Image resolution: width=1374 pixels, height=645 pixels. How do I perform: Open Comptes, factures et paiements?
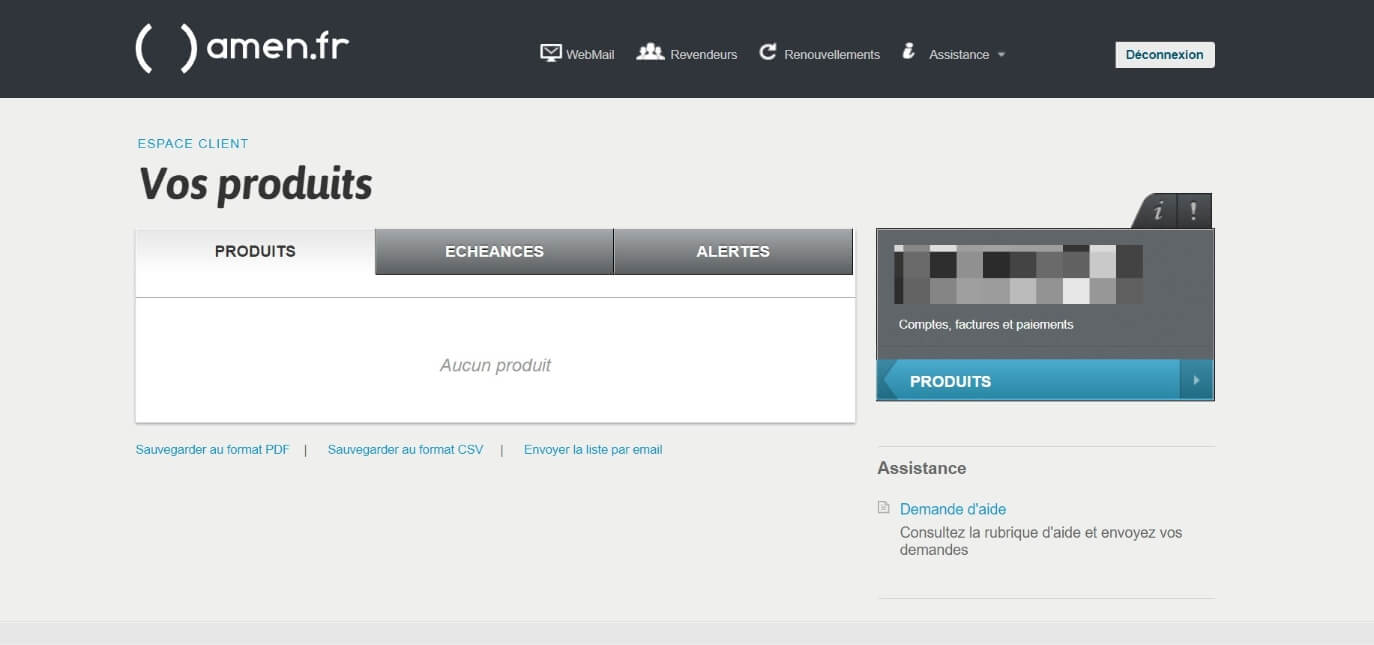pyautogui.click(x=985, y=325)
